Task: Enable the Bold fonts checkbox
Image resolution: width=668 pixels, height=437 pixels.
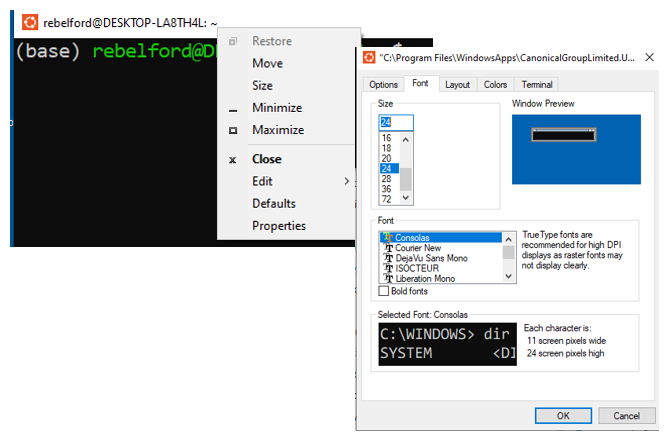Action: click(x=384, y=291)
